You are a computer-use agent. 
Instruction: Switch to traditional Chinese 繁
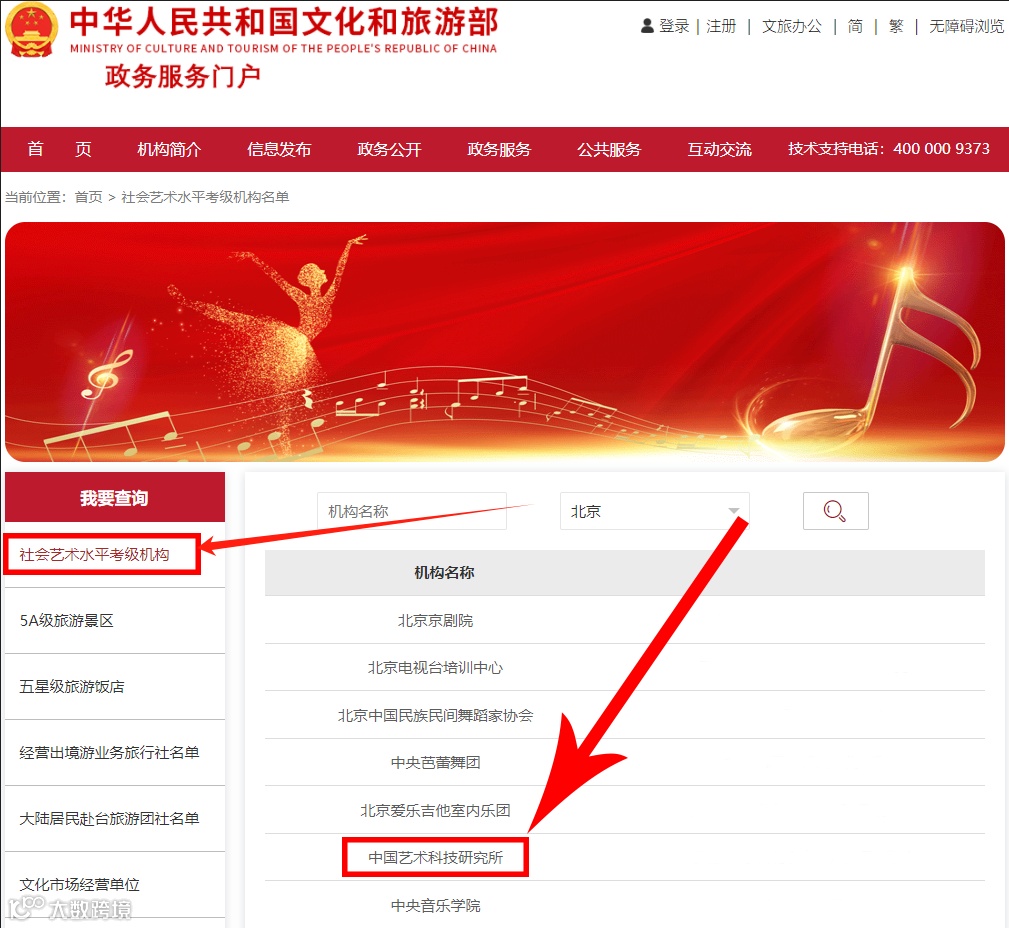(x=896, y=26)
